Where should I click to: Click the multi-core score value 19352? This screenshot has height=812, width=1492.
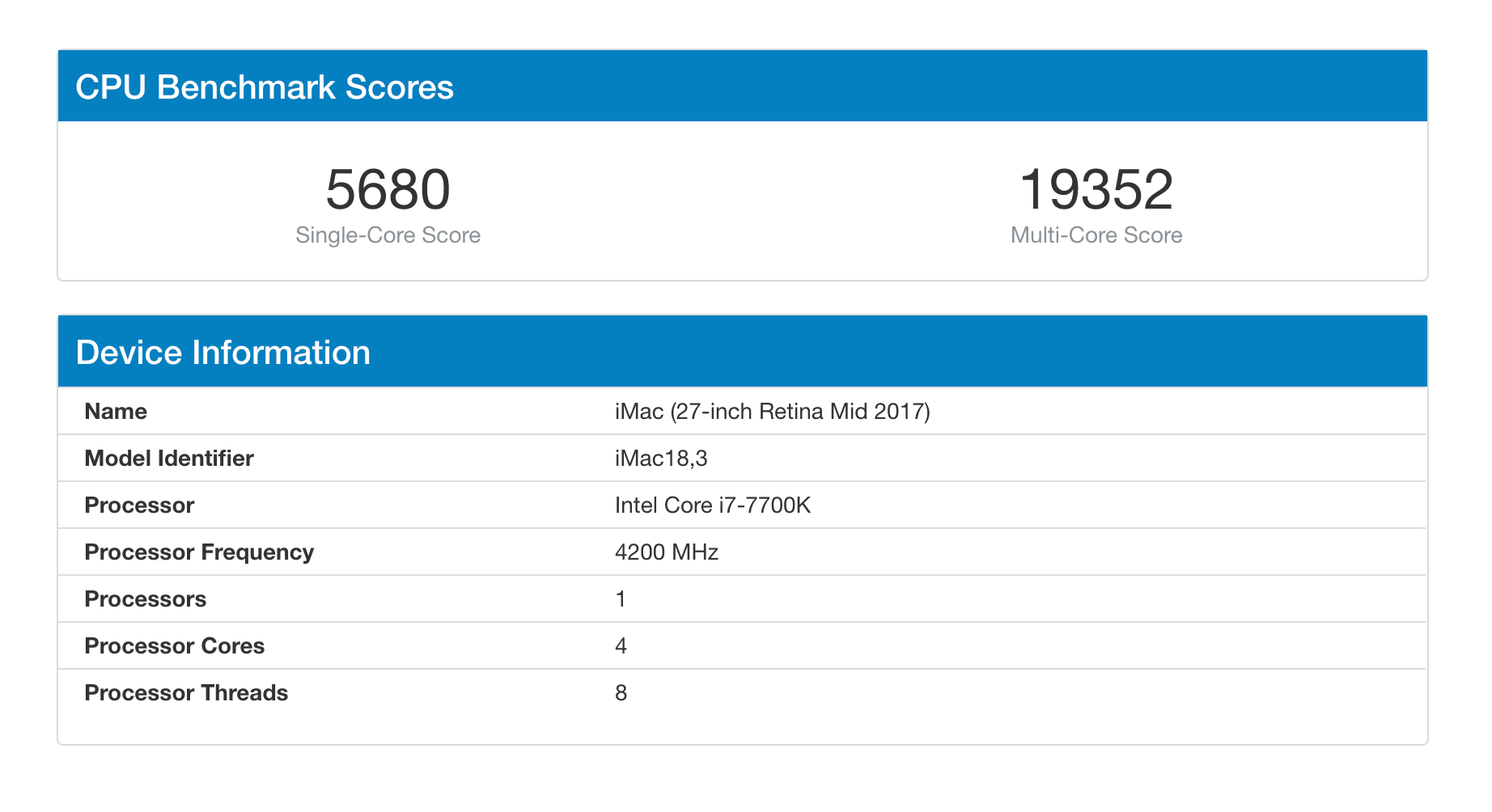click(1096, 189)
